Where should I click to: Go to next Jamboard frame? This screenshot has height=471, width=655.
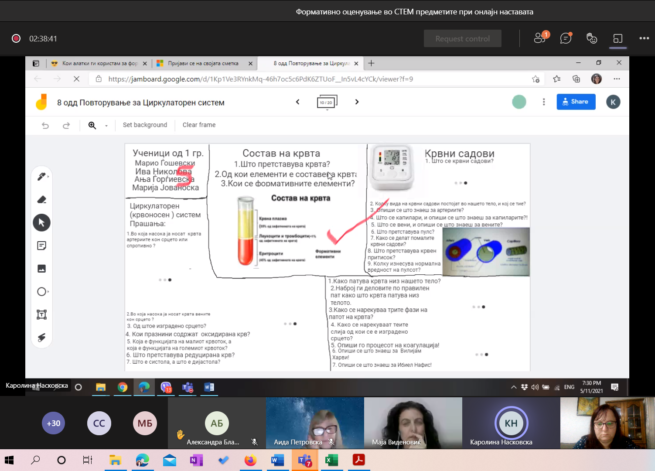coord(357,102)
